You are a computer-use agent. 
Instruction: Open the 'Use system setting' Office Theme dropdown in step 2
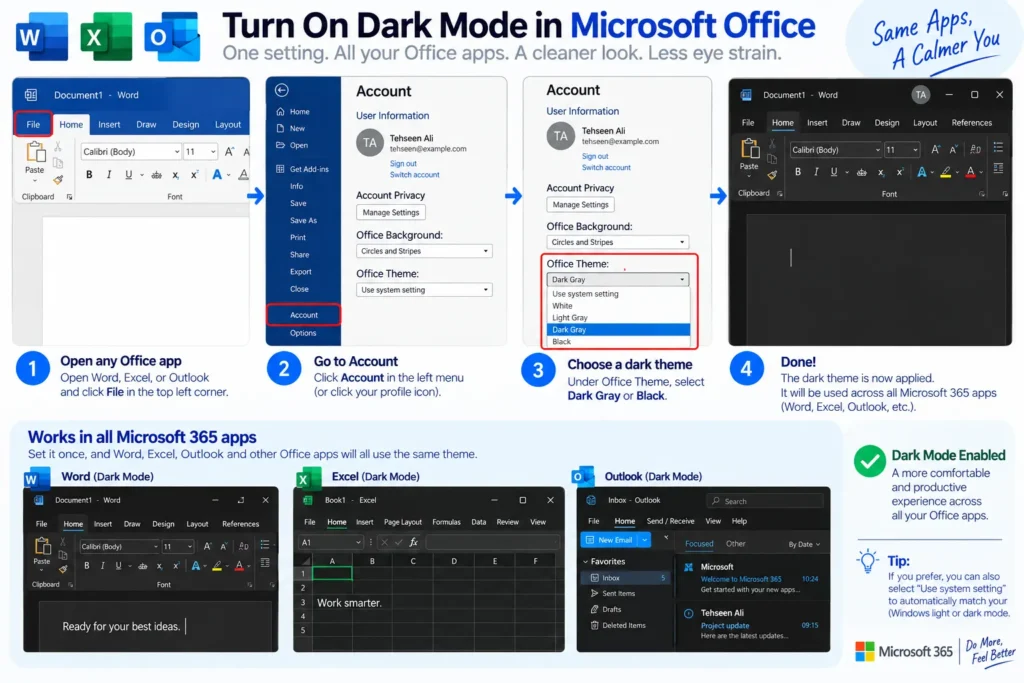pos(424,289)
